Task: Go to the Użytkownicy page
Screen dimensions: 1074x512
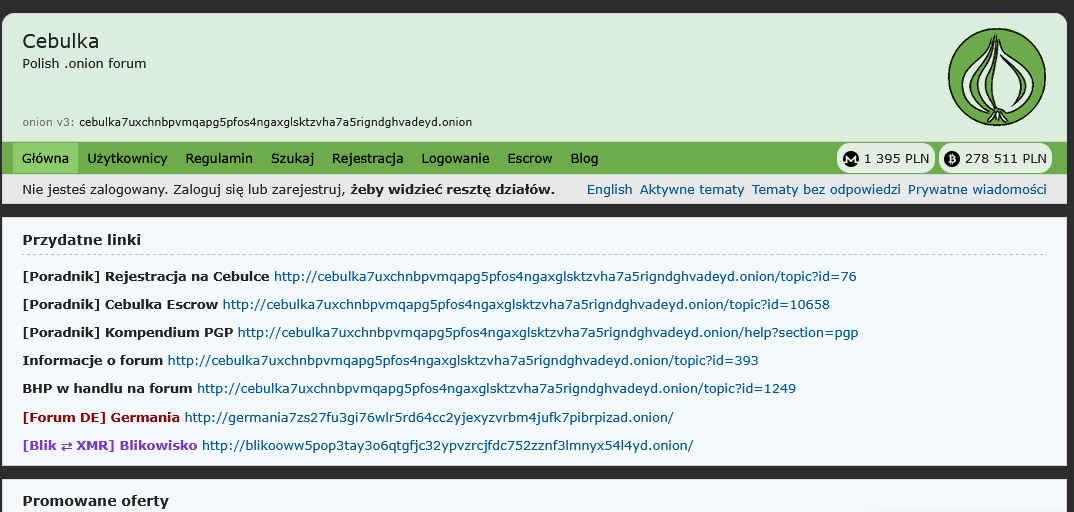Action: 127,158
